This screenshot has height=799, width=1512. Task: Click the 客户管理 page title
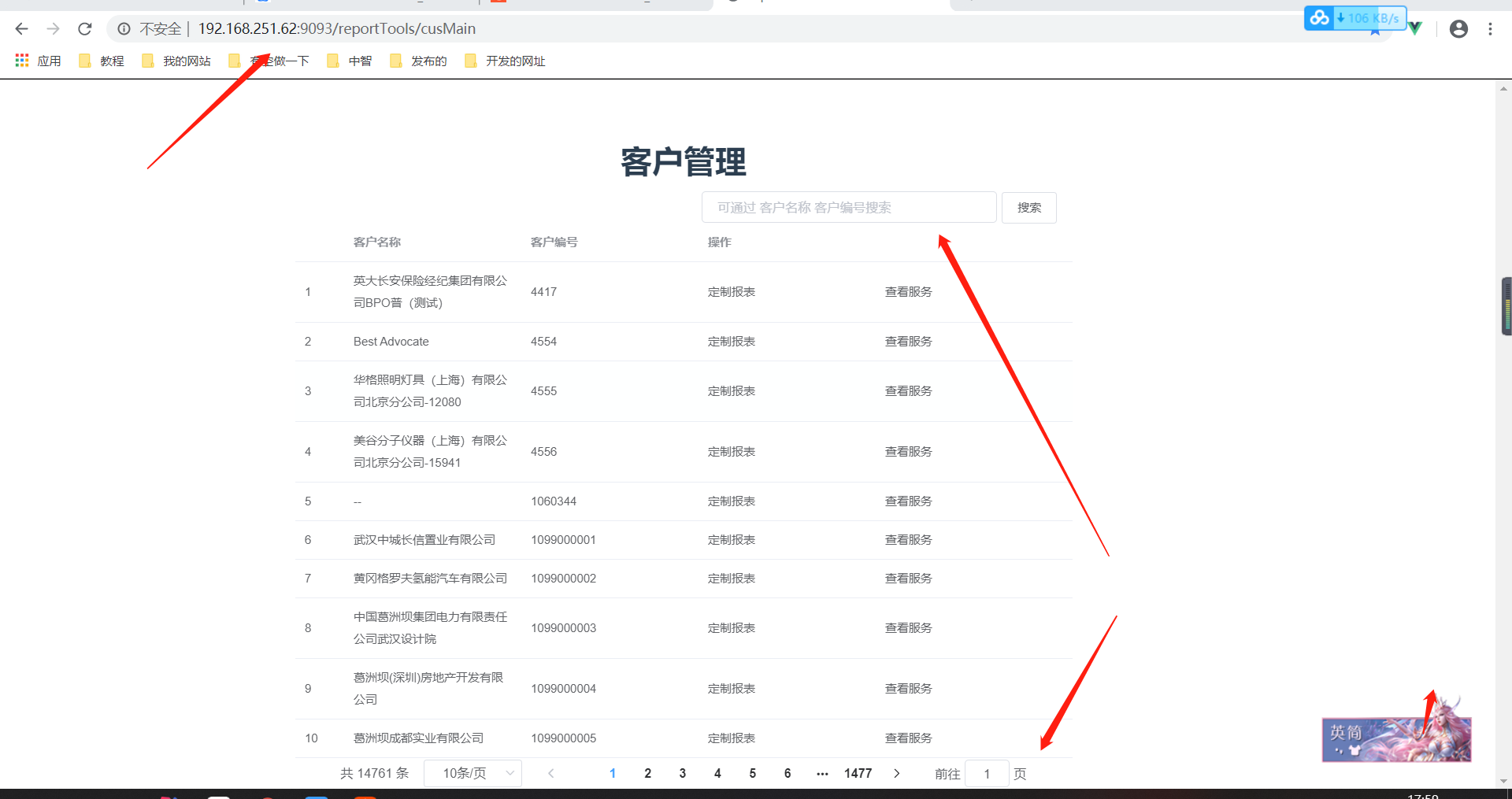click(x=684, y=162)
